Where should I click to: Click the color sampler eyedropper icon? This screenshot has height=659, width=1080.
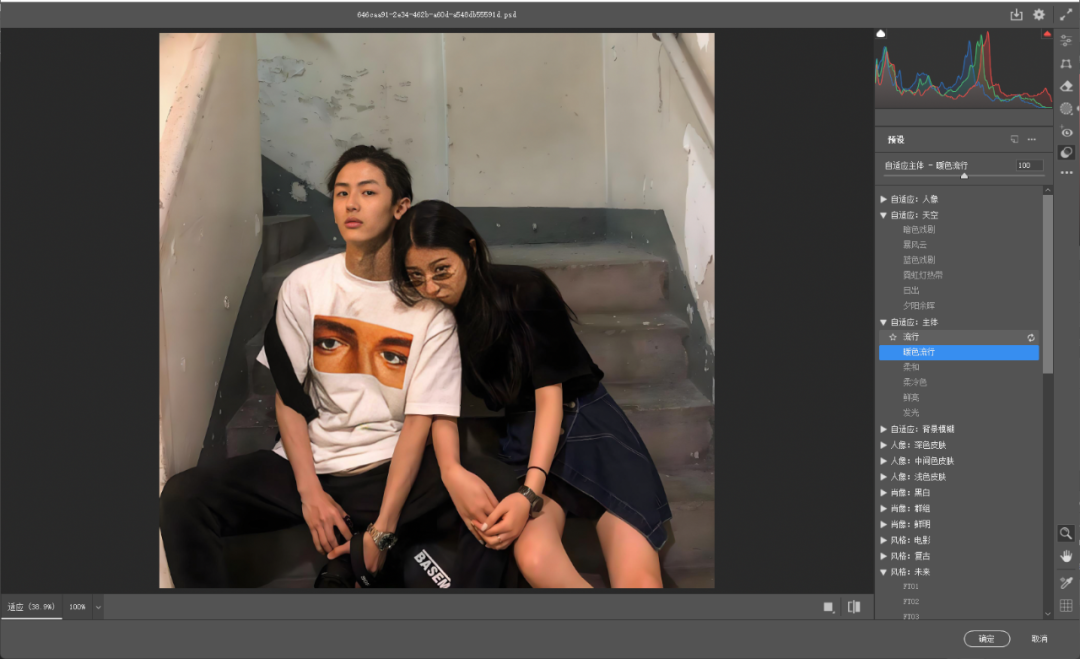click(1066, 582)
